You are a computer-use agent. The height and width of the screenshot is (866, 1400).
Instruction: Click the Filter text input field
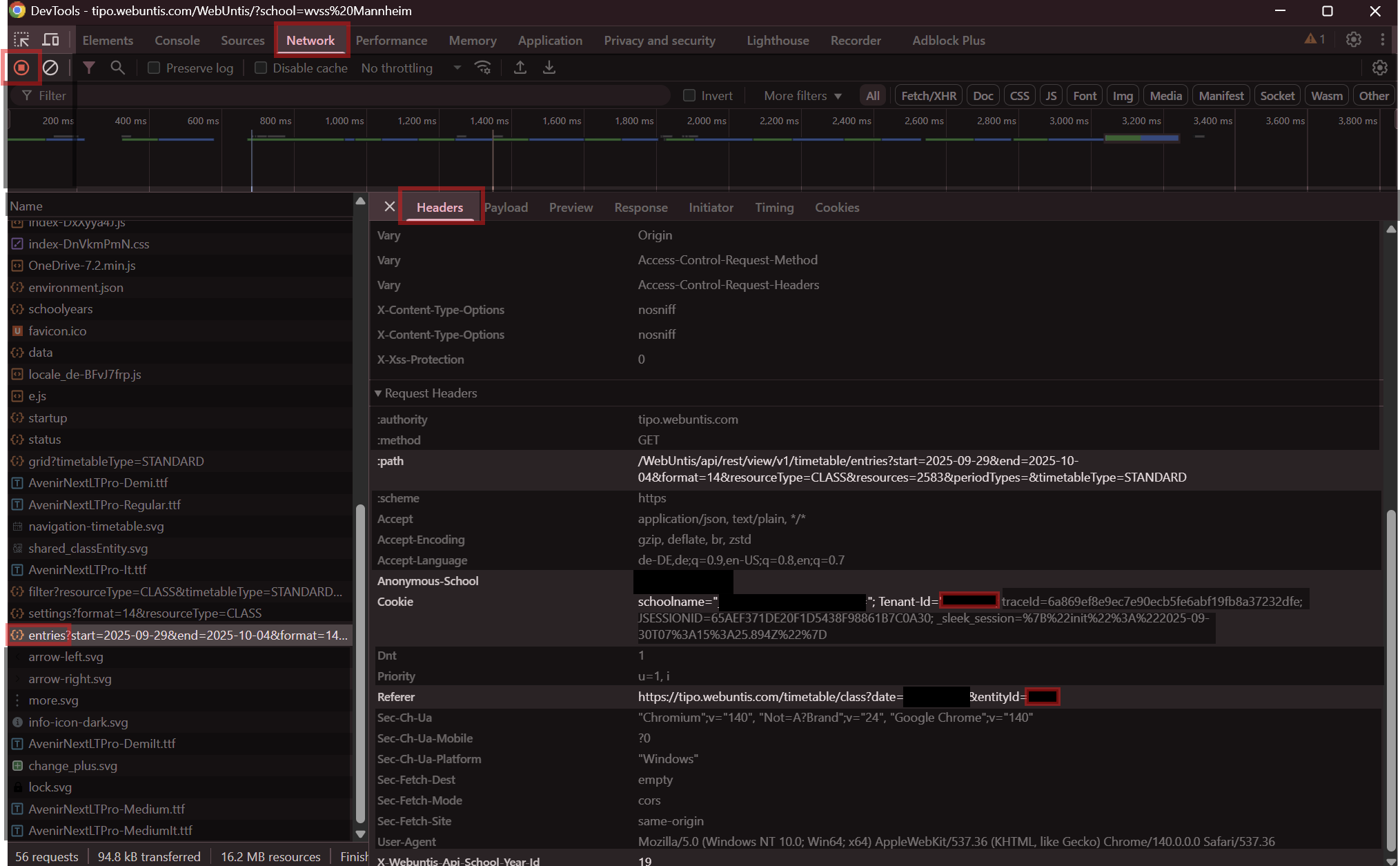point(345,96)
